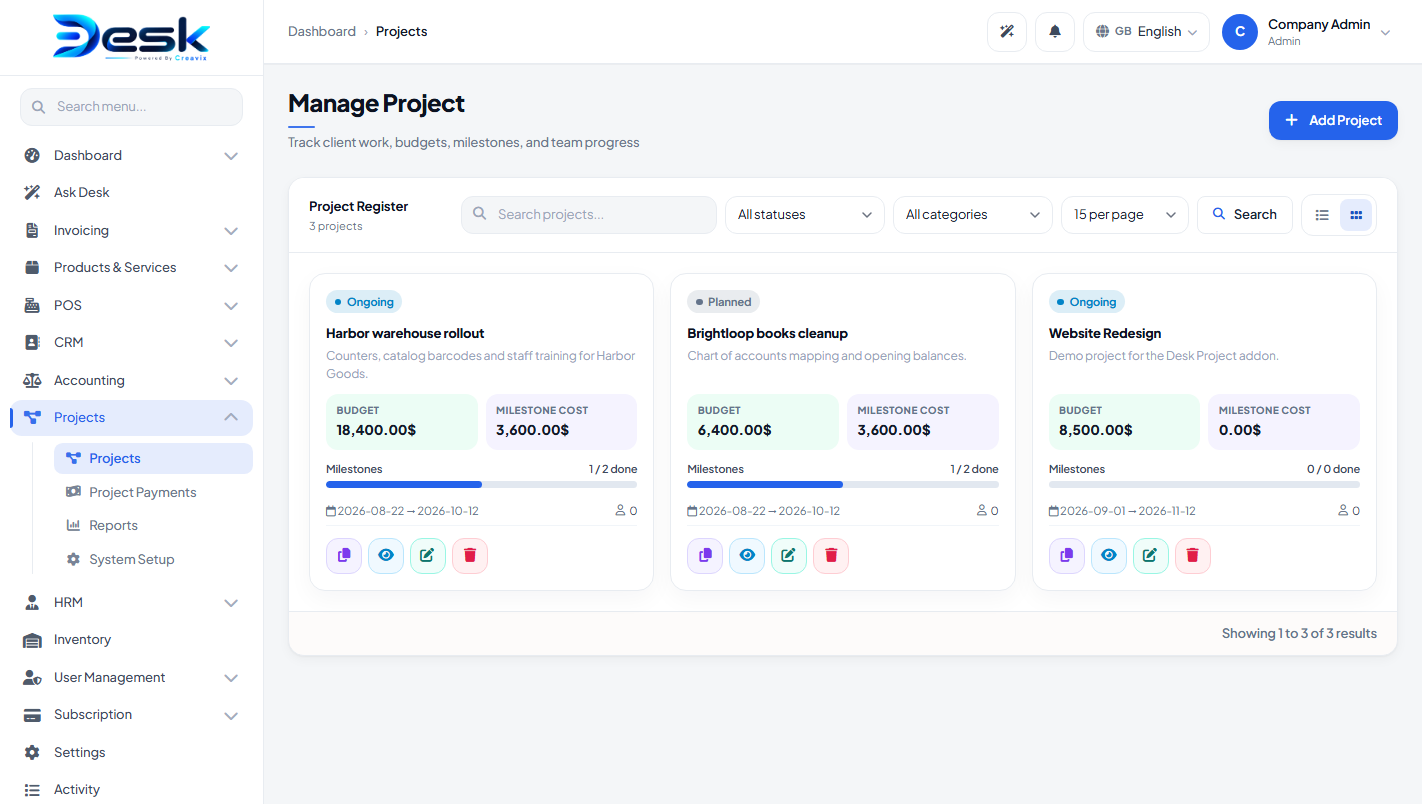The image size is (1422, 804).
Task: Delete the Brightloop books cleanup project
Action: (831, 556)
